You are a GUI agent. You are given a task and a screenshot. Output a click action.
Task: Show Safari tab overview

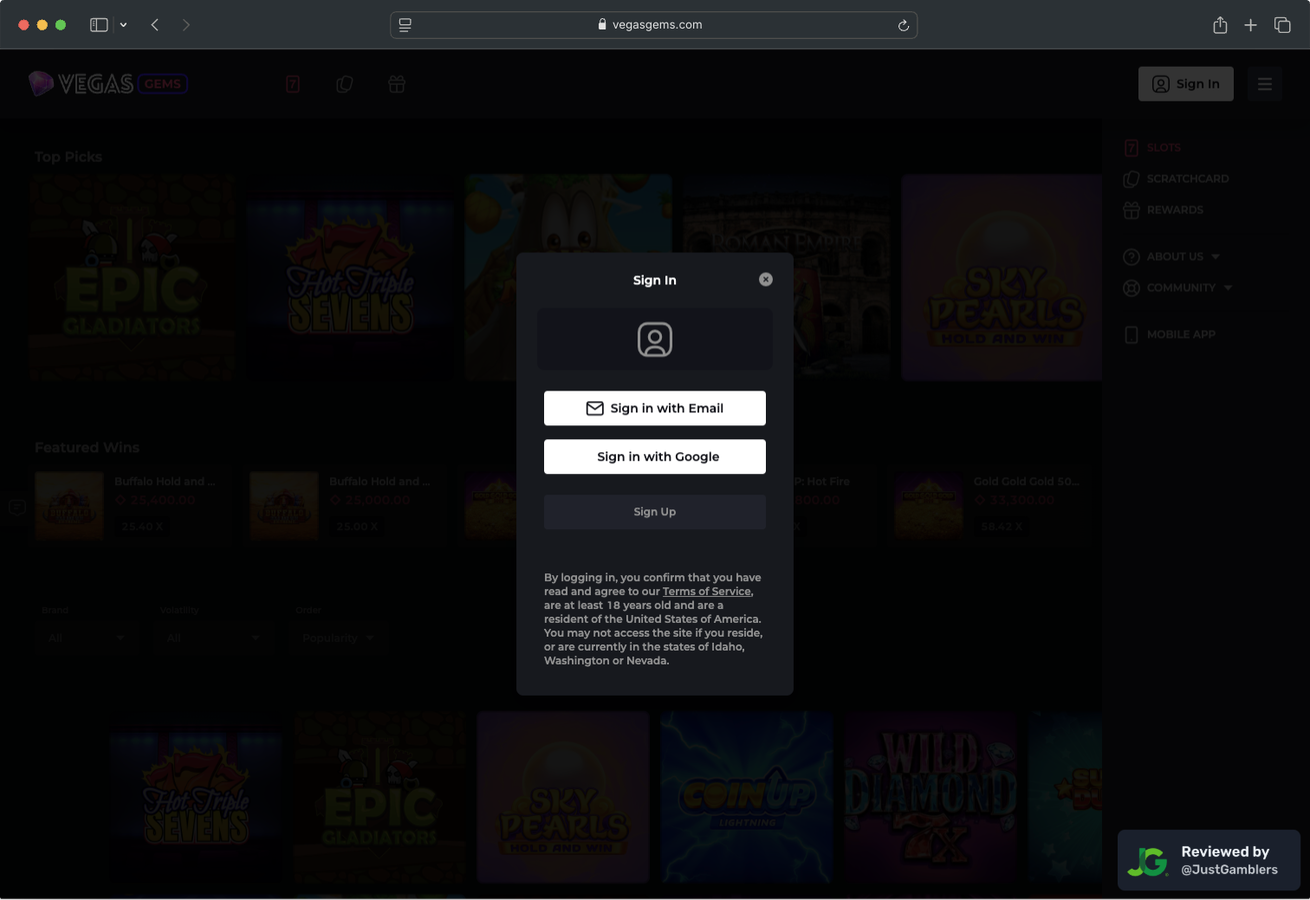(1282, 25)
